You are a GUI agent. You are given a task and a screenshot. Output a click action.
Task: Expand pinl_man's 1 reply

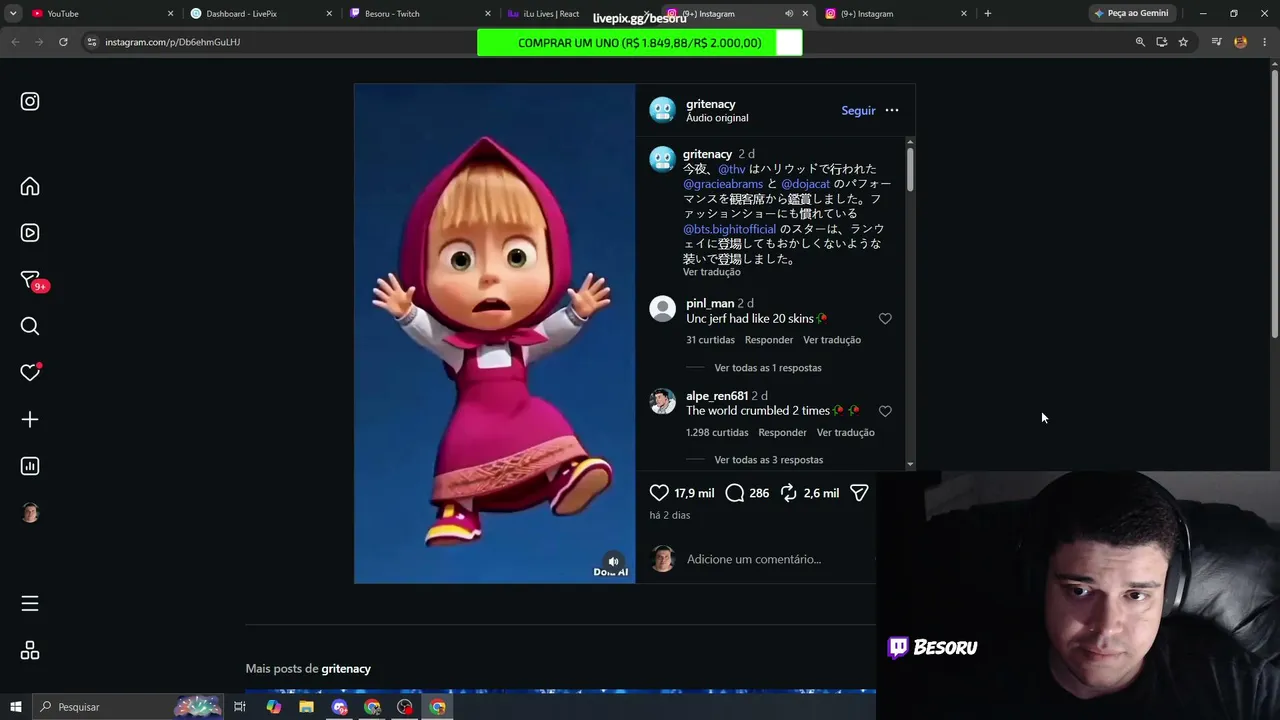[768, 368]
